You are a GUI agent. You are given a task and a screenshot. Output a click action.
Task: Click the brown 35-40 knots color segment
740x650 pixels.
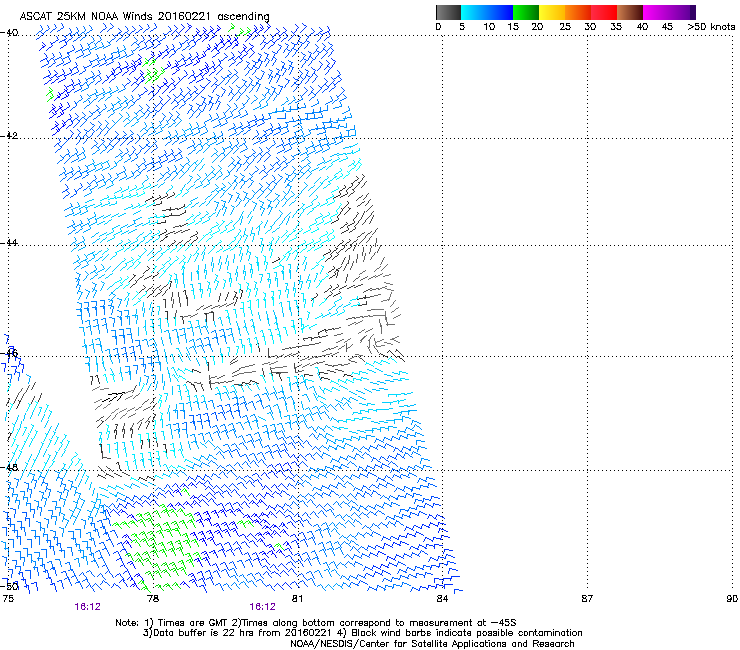click(630, 12)
